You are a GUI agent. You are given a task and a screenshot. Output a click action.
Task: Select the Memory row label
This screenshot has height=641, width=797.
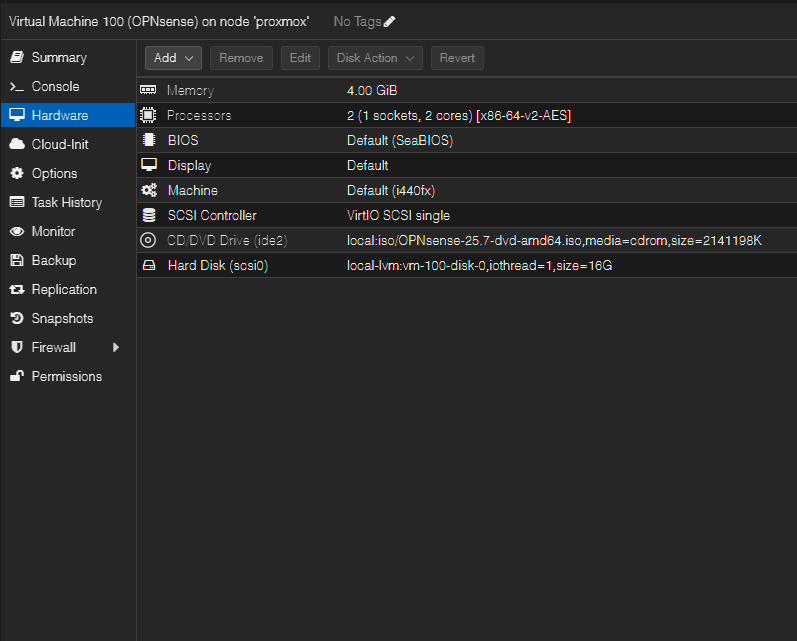click(x=190, y=90)
